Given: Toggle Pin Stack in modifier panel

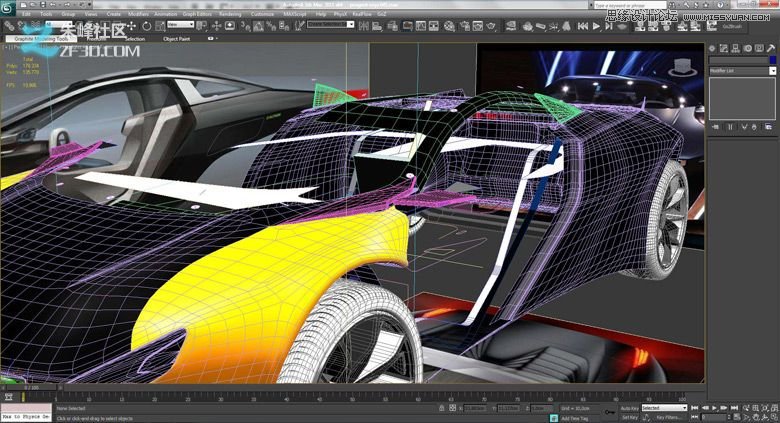Looking at the screenshot, I should (x=715, y=127).
